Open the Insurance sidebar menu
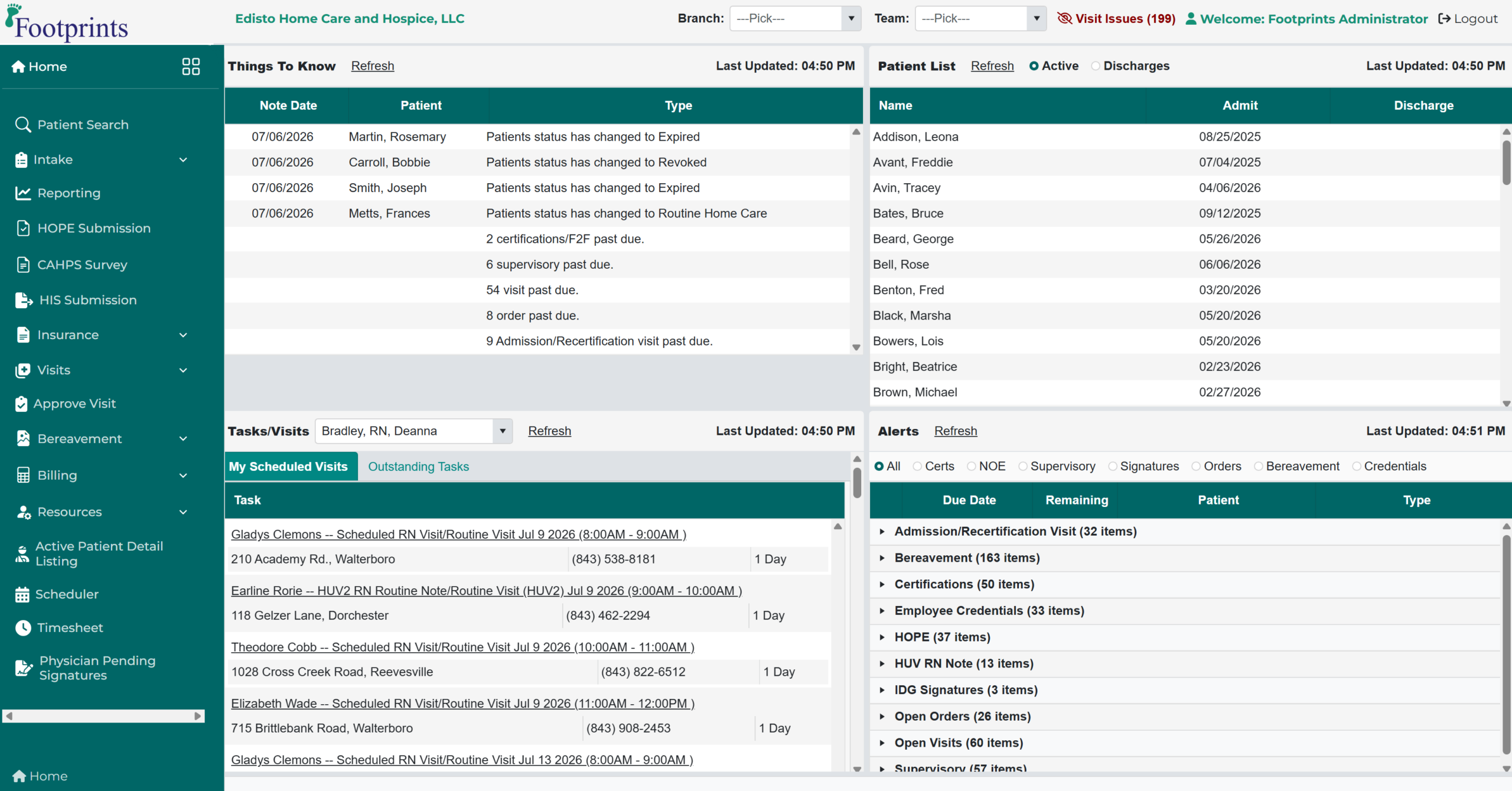Image resolution: width=1512 pixels, height=791 pixels. (102, 335)
